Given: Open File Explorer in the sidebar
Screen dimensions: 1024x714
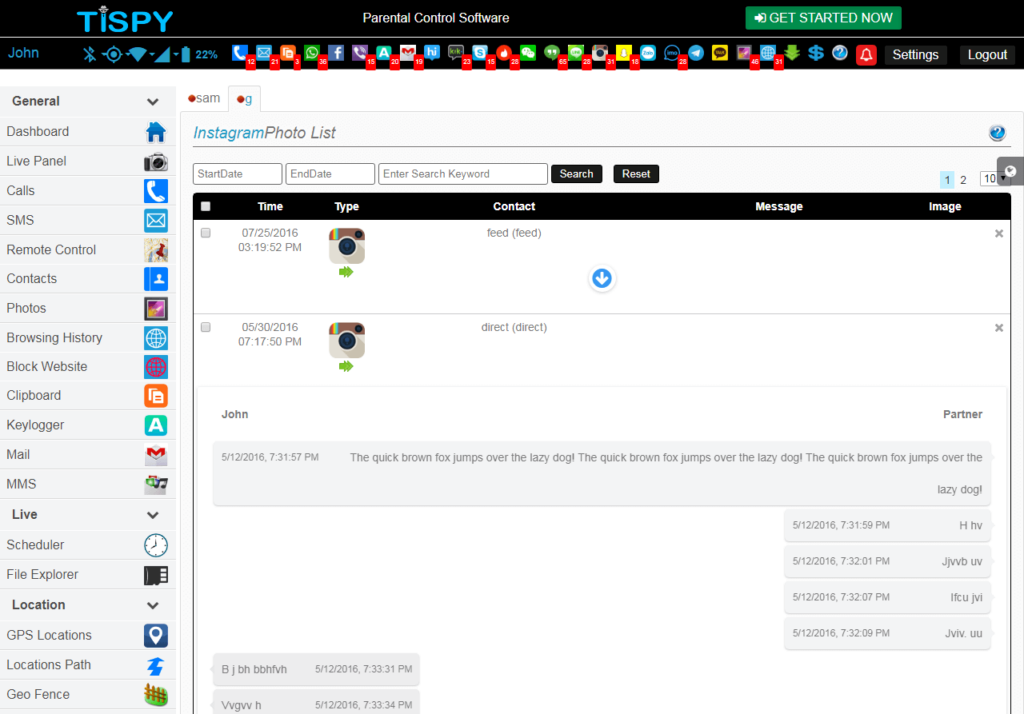Looking at the screenshot, I should (x=88, y=574).
